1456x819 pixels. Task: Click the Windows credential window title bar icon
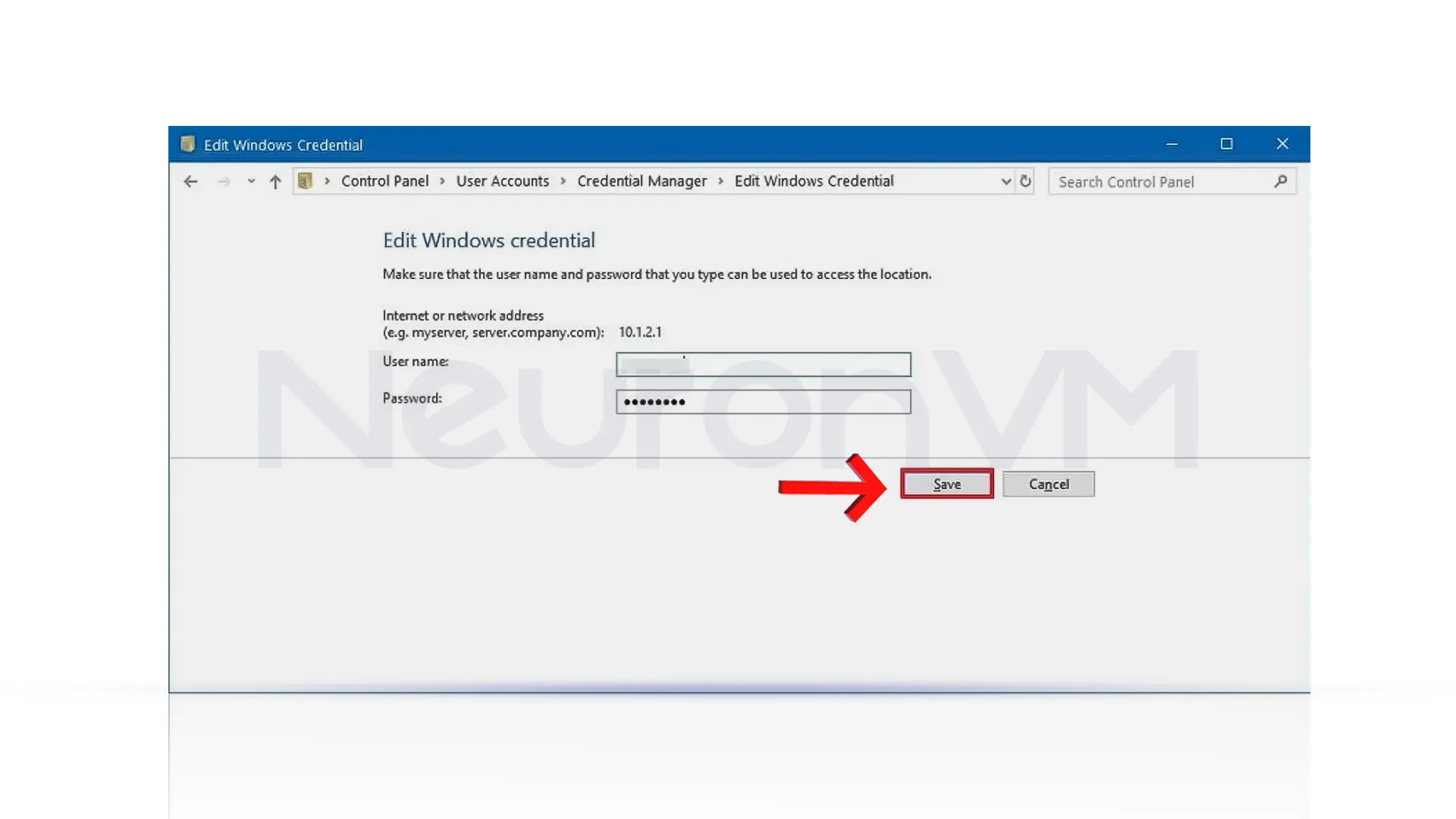pyautogui.click(x=188, y=144)
